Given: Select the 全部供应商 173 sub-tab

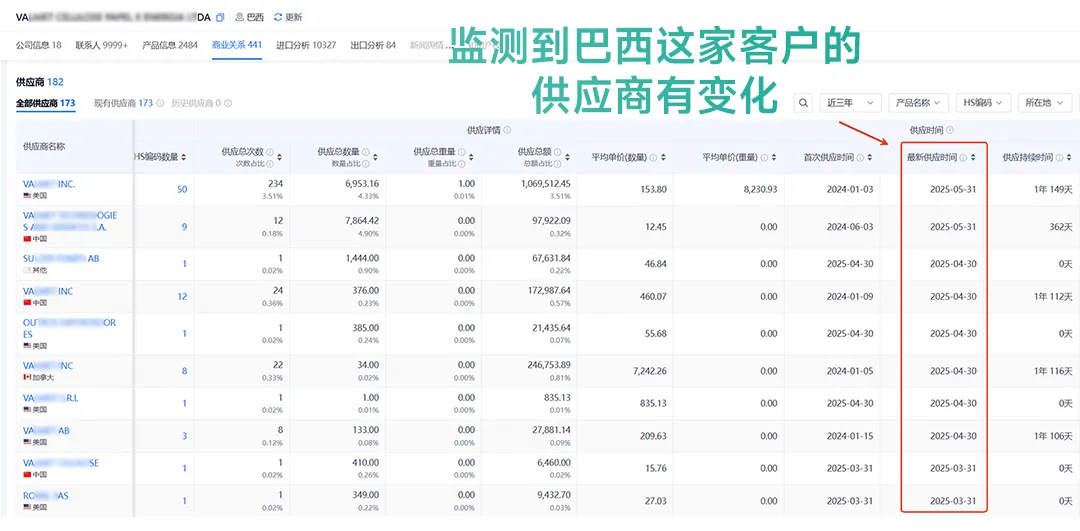Looking at the screenshot, I should click(45, 103).
